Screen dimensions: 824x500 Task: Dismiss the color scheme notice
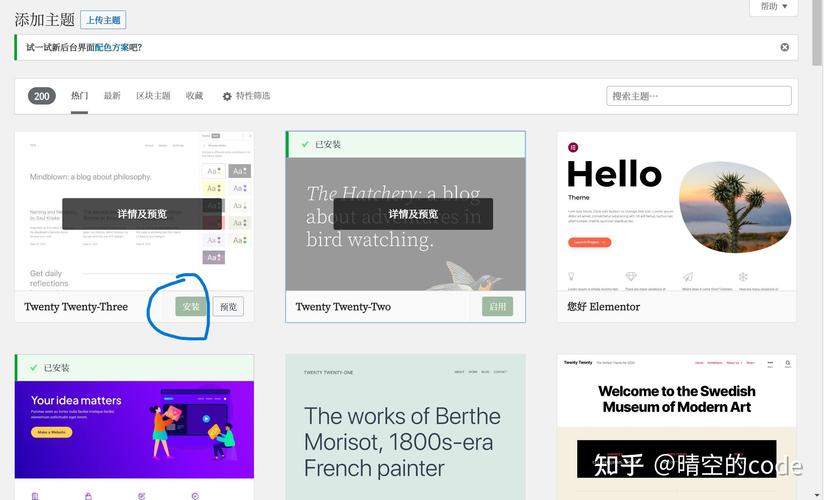tap(784, 47)
